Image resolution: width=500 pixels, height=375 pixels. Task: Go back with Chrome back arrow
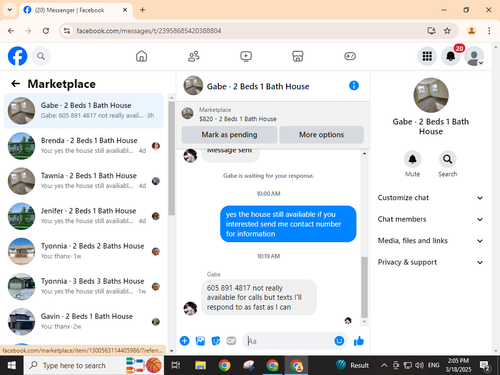pyautogui.click(x=11, y=31)
